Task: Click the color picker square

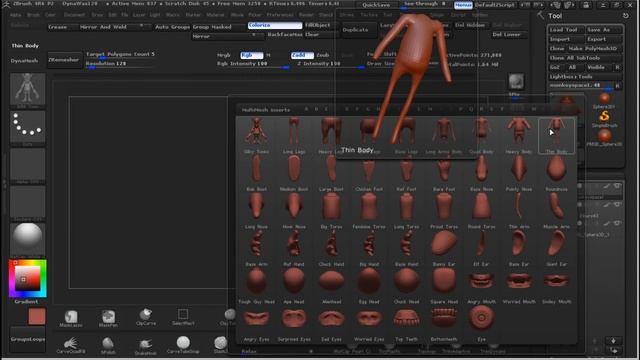Action: click(28, 278)
